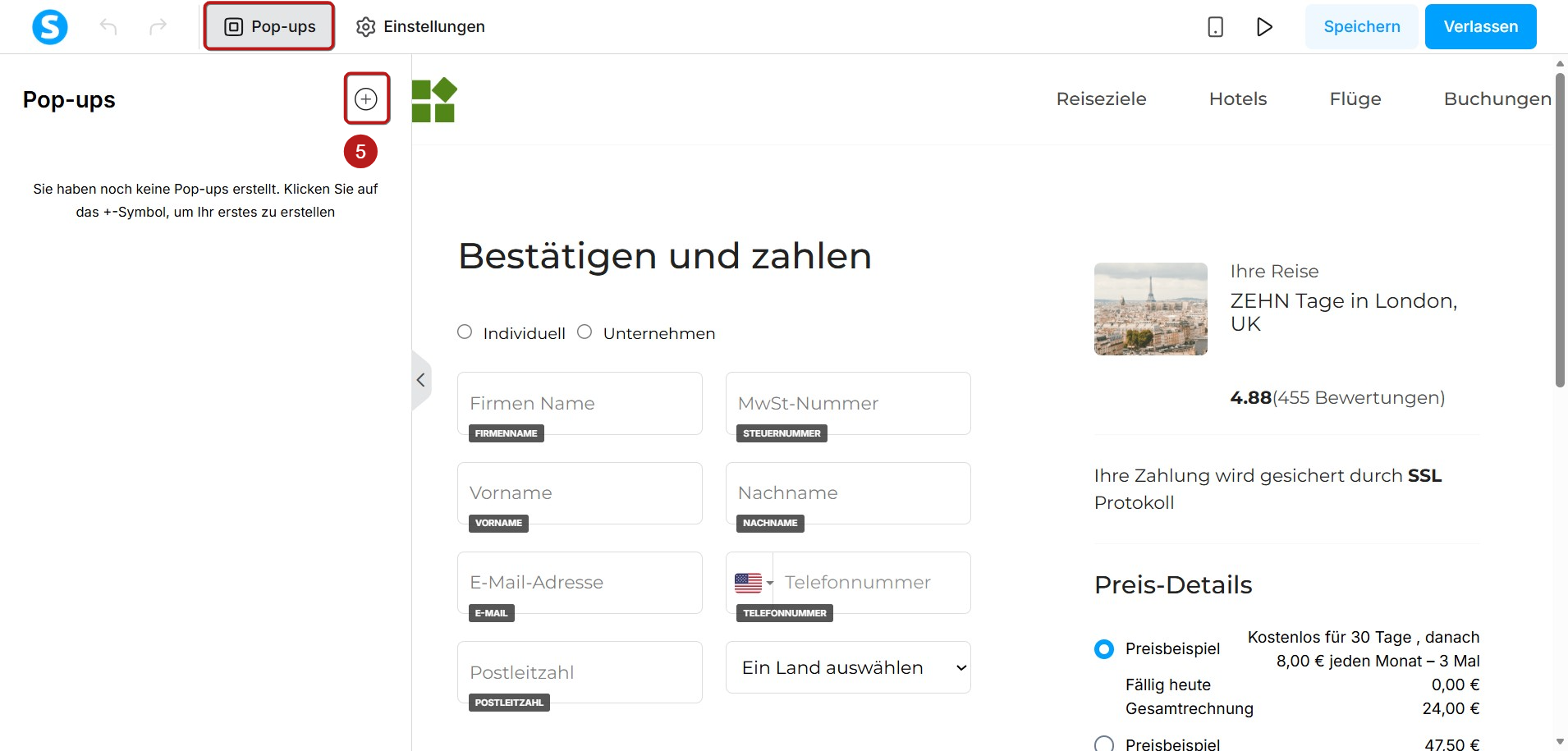Open Einstellungen gear settings
The width and height of the screenshot is (1568, 751).
tap(420, 27)
